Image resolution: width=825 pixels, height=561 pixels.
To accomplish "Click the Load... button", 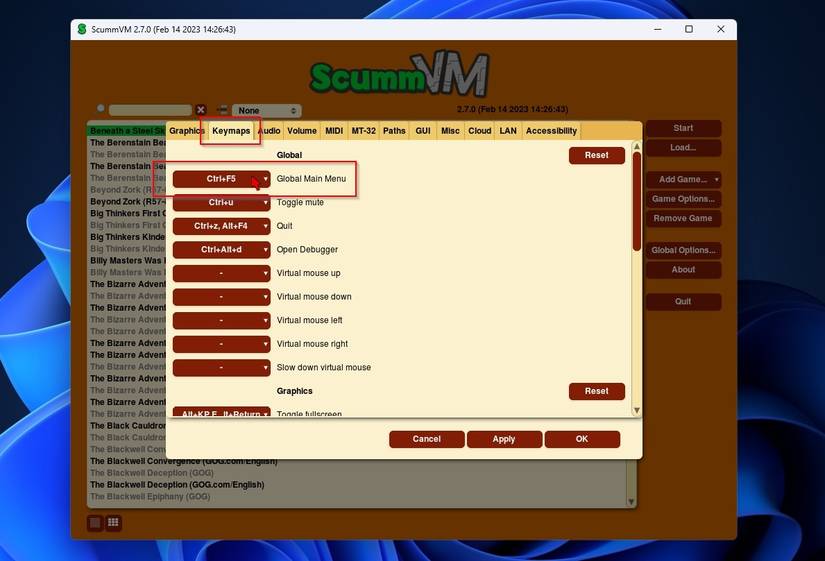I will pyautogui.click(x=683, y=148).
